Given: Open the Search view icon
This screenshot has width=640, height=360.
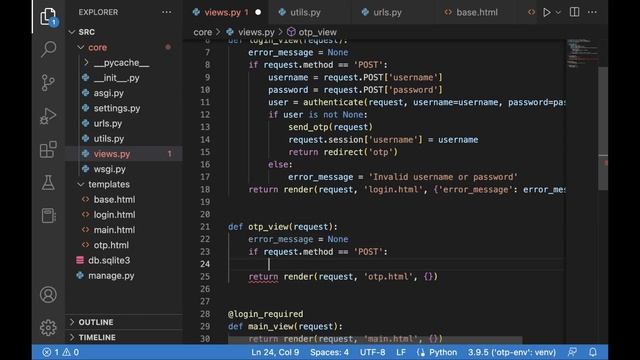Looking at the screenshot, I should pos(49,49).
